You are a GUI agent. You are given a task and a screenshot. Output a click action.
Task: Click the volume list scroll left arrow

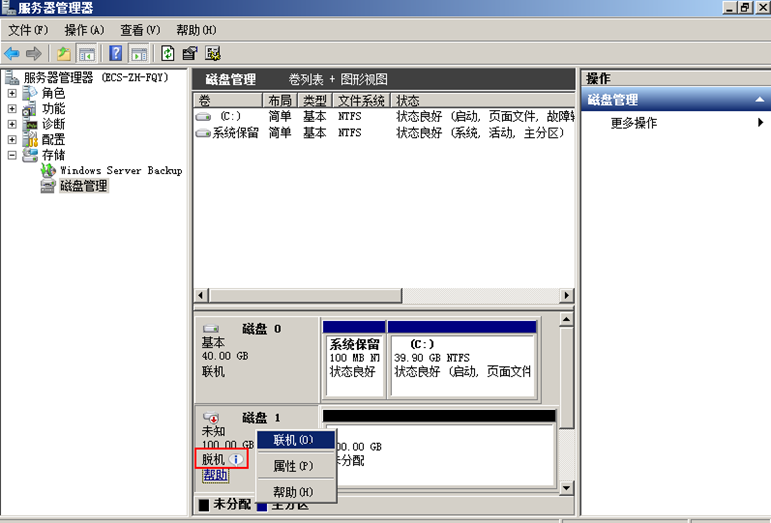[200, 295]
